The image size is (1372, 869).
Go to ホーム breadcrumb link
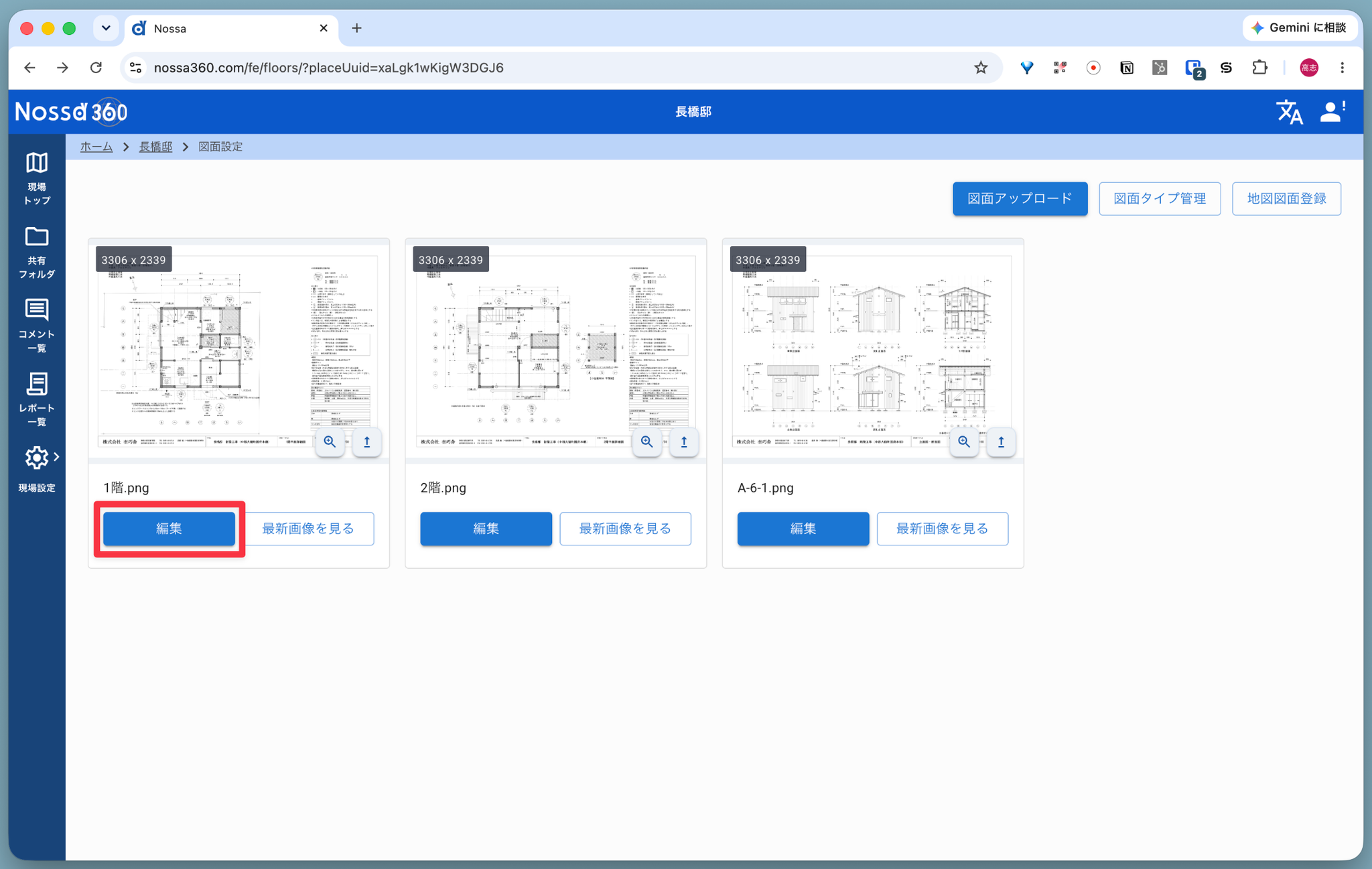pyautogui.click(x=96, y=147)
